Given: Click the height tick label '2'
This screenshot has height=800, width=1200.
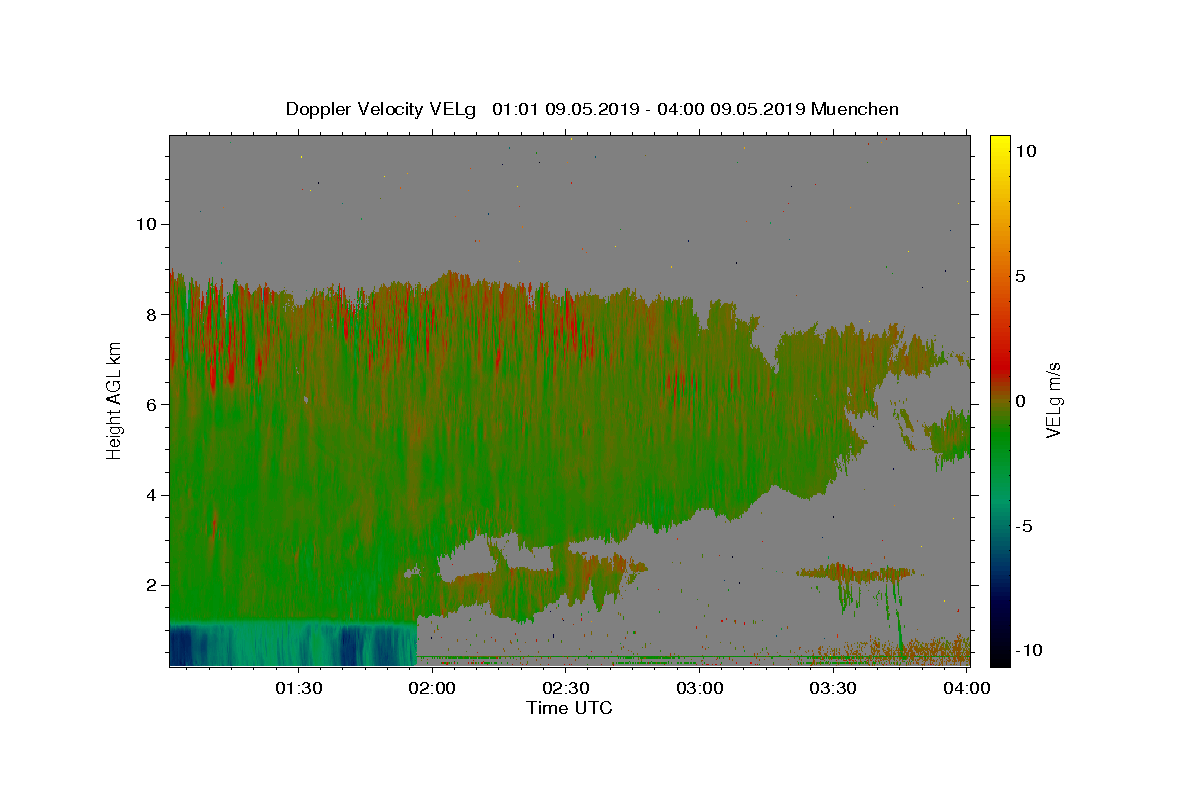Looking at the screenshot, I should point(152,585).
